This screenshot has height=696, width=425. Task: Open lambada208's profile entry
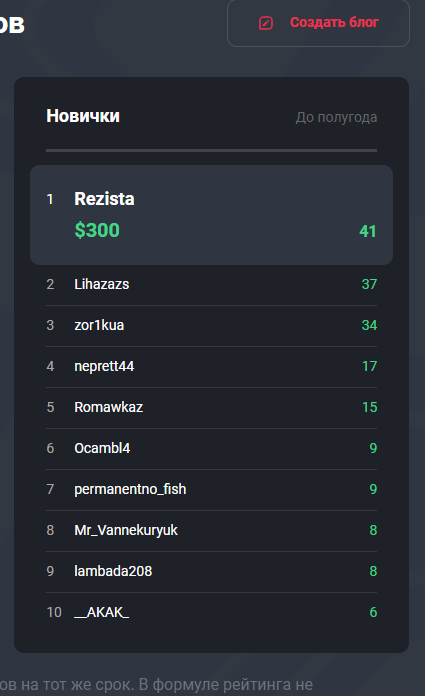coord(113,571)
